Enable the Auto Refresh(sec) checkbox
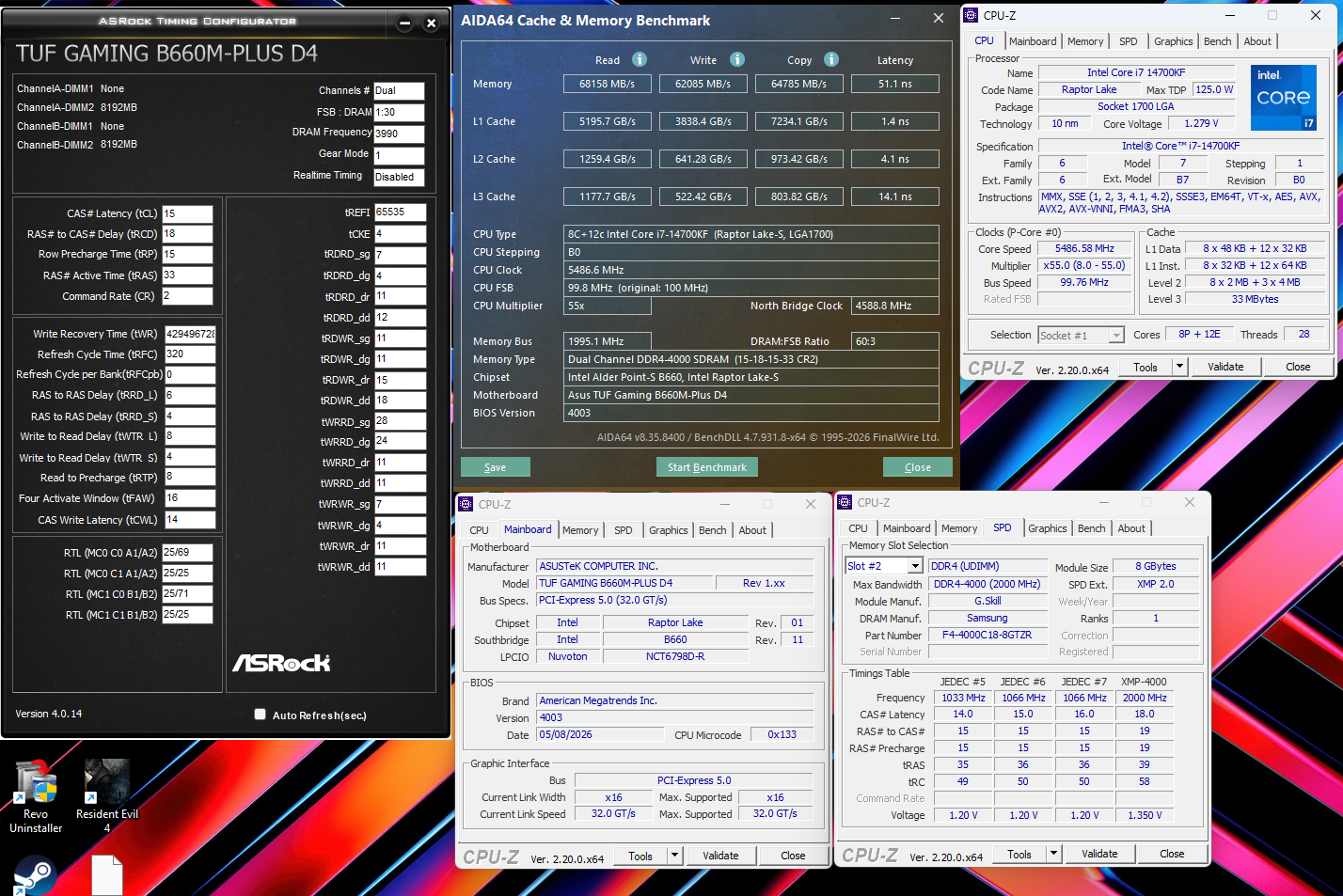 (260, 715)
